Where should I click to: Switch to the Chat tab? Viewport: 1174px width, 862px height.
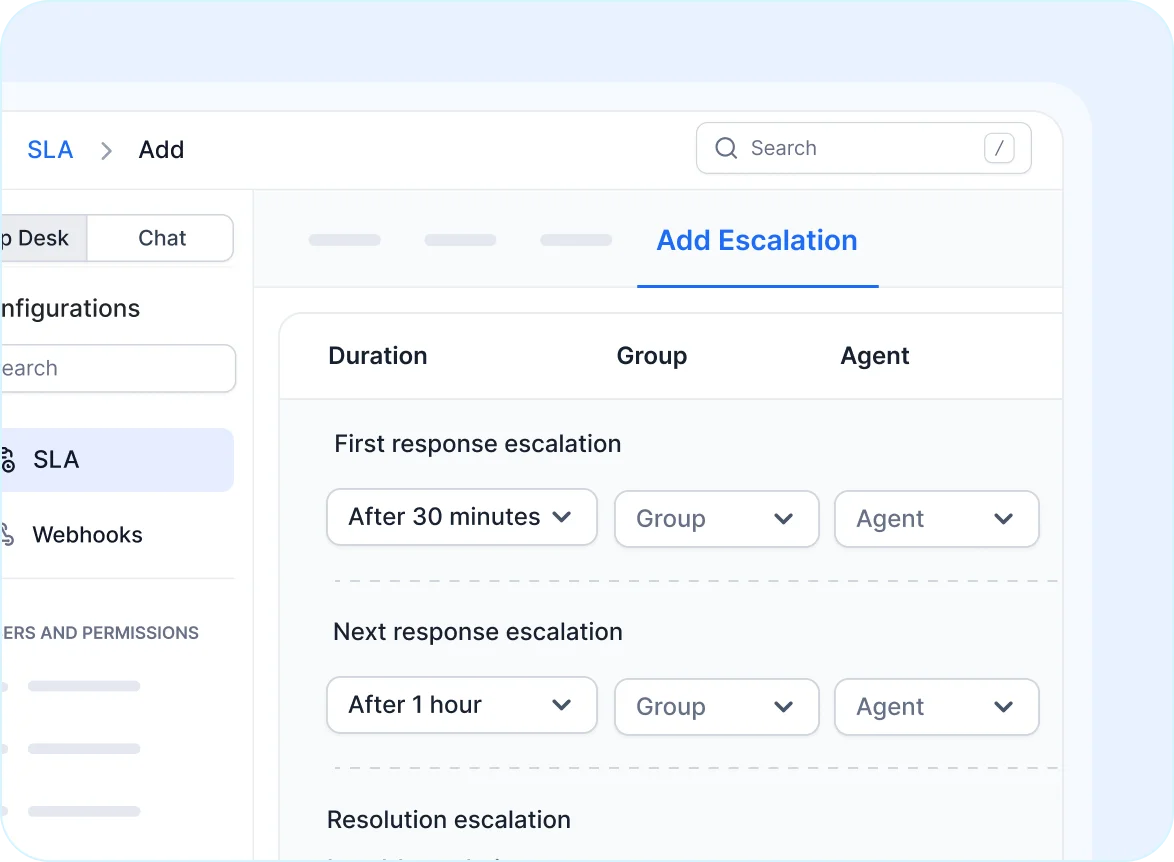click(160, 238)
